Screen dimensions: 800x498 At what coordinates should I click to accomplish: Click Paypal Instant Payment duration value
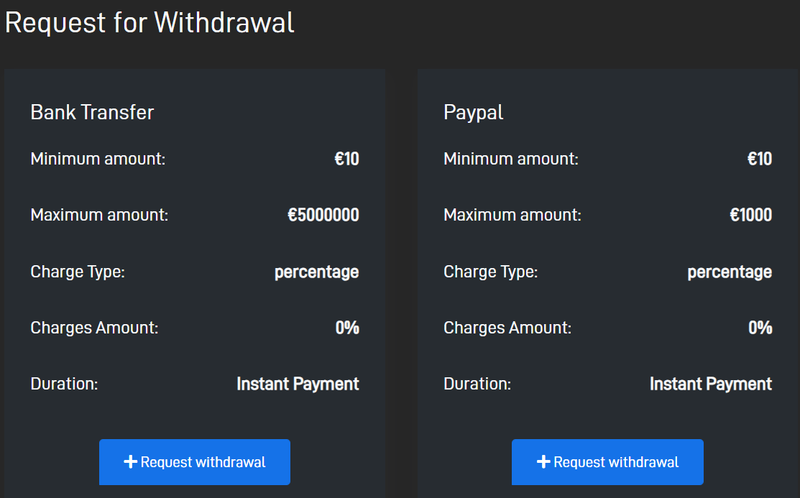click(711, 384)
